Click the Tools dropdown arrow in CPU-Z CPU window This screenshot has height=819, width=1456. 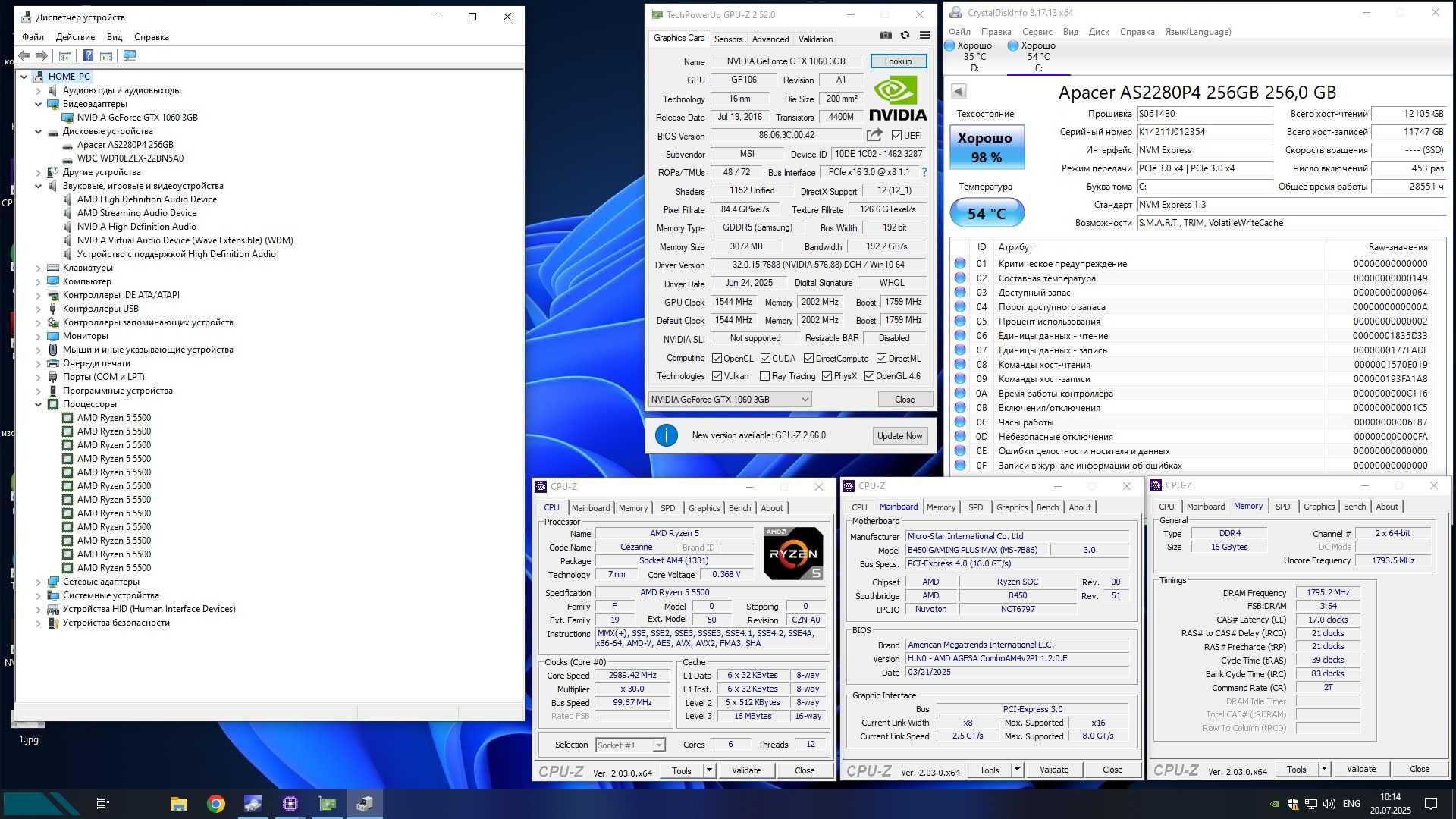pos(709,770)
